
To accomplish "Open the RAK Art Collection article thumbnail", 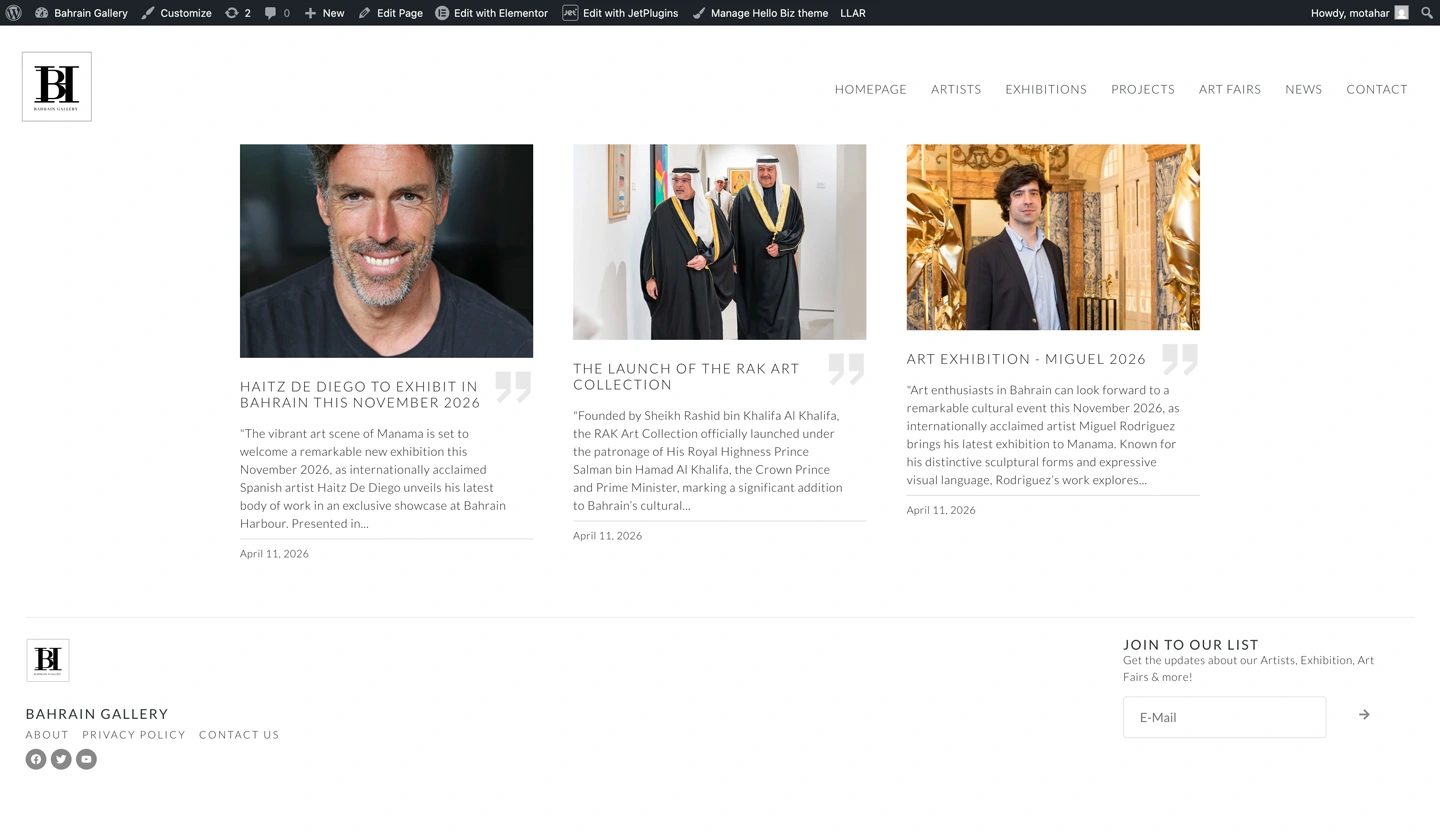I will click(x=719, y=242).
